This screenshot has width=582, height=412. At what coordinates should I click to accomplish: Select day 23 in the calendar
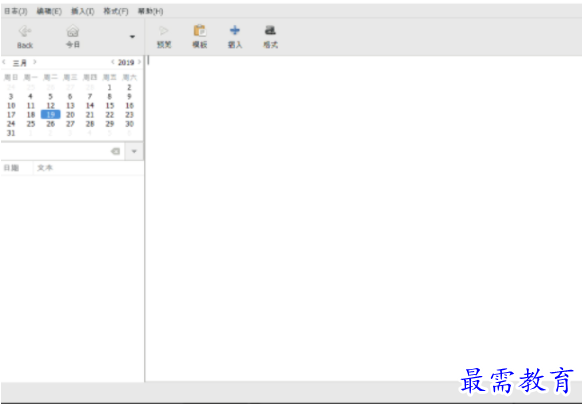[129, 115]
